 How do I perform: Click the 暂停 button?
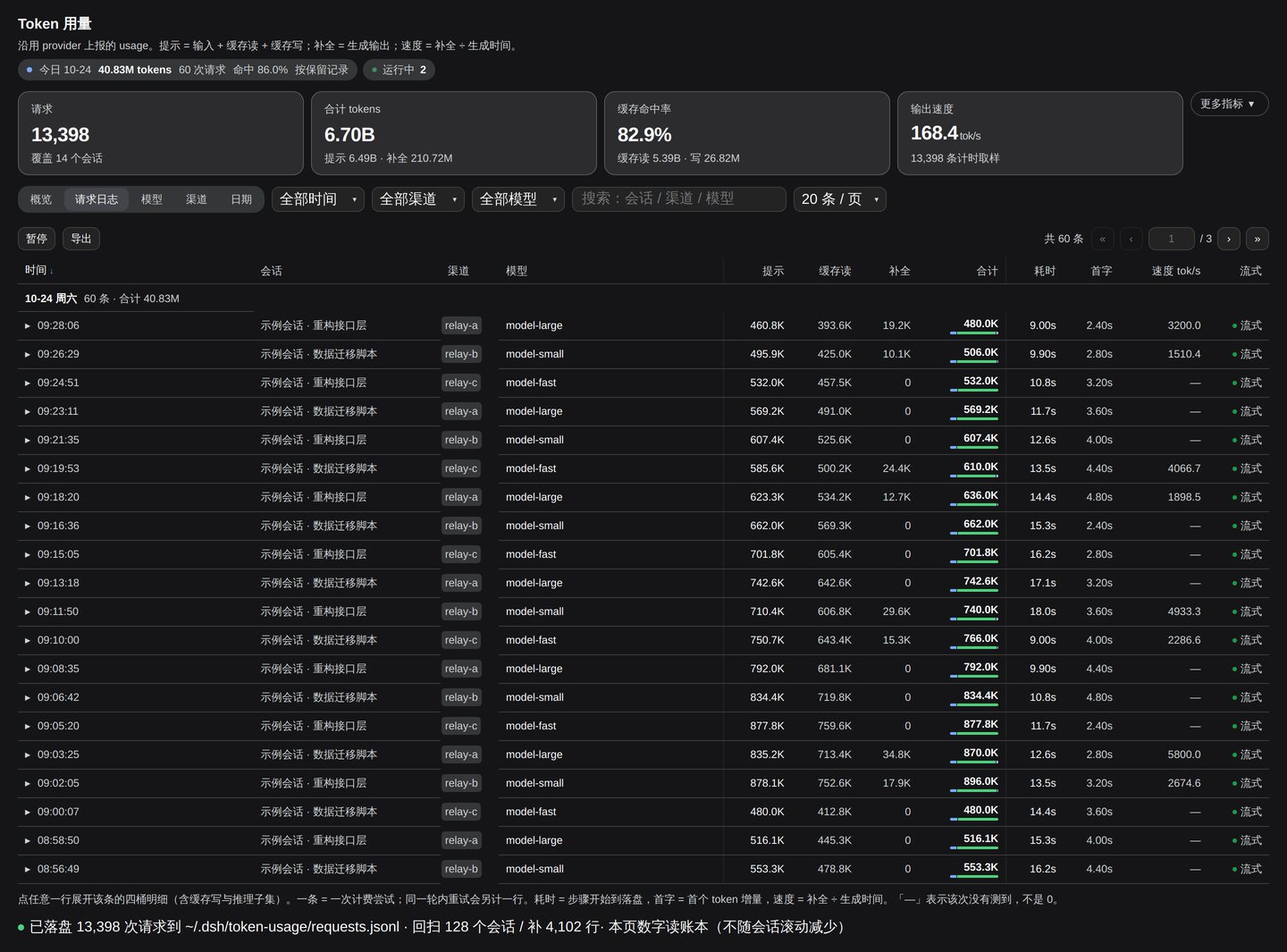coord(37,239)
